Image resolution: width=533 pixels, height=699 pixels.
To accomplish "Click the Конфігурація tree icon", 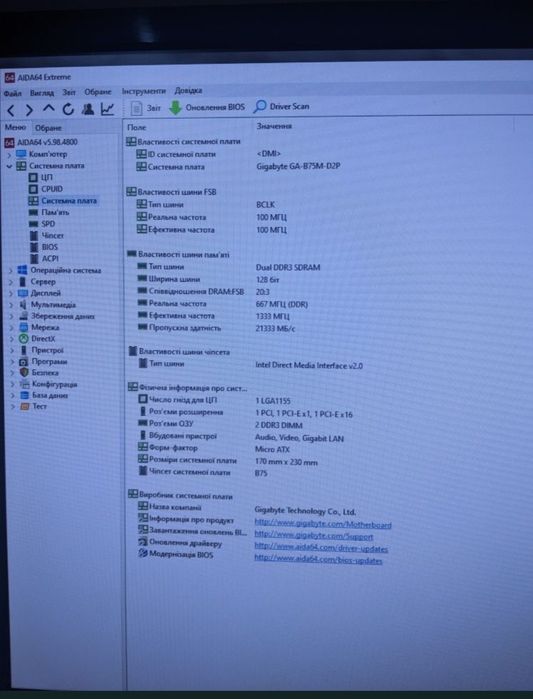I will point(25,384).
